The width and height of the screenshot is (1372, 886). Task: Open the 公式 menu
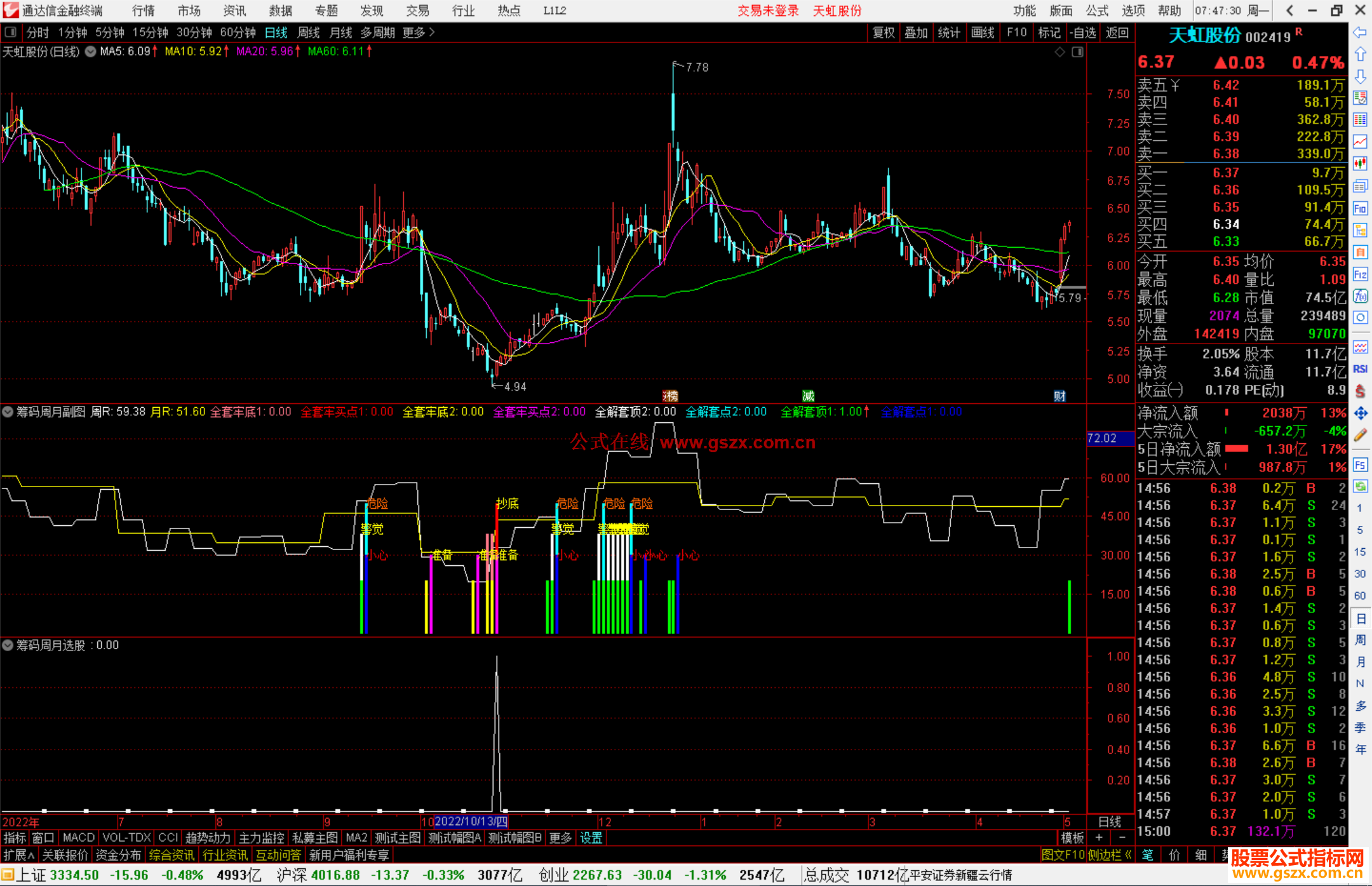(x=1097, y=10)
